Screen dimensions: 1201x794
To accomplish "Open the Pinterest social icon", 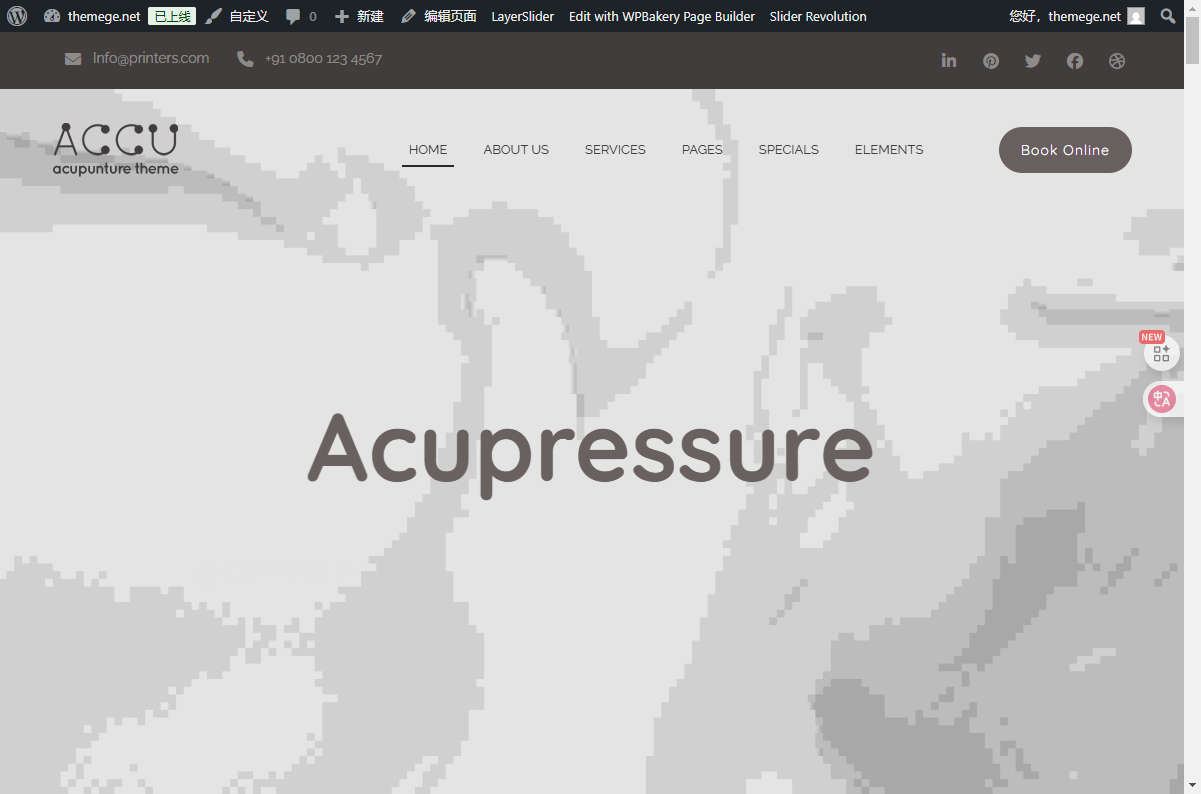I will pyautogui.click(x=991, y=60).
